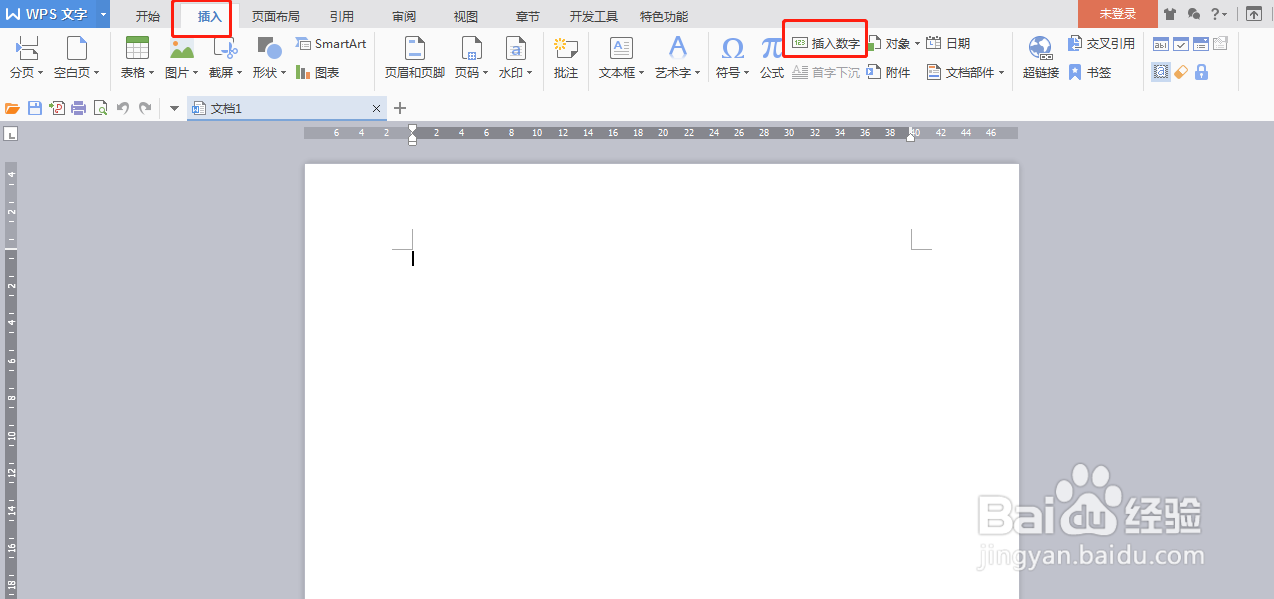Switch to the 引用 tab
This screenshot has width=1274, height=599.
click(342, 16)
